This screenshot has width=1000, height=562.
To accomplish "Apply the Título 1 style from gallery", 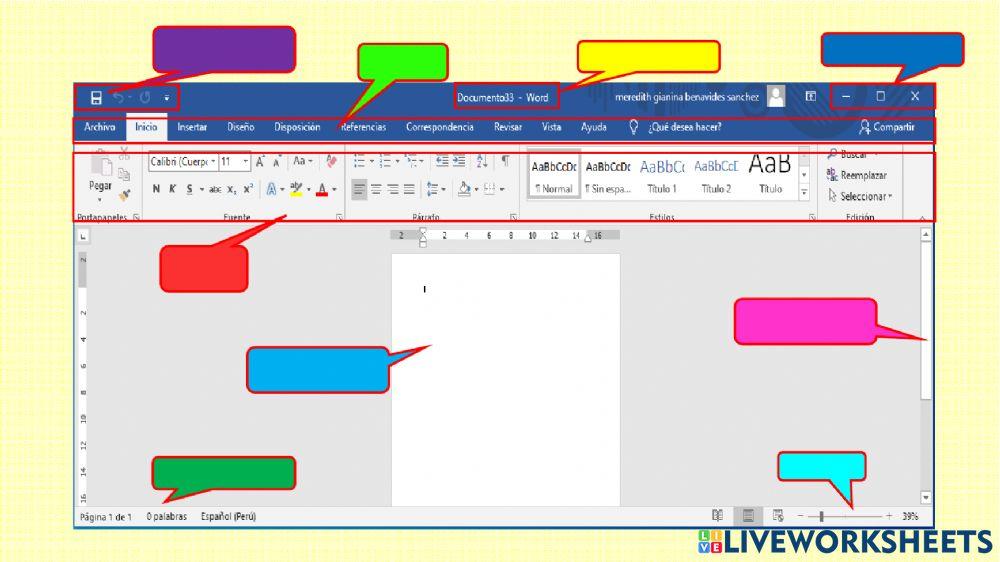I will pos(661,175).
